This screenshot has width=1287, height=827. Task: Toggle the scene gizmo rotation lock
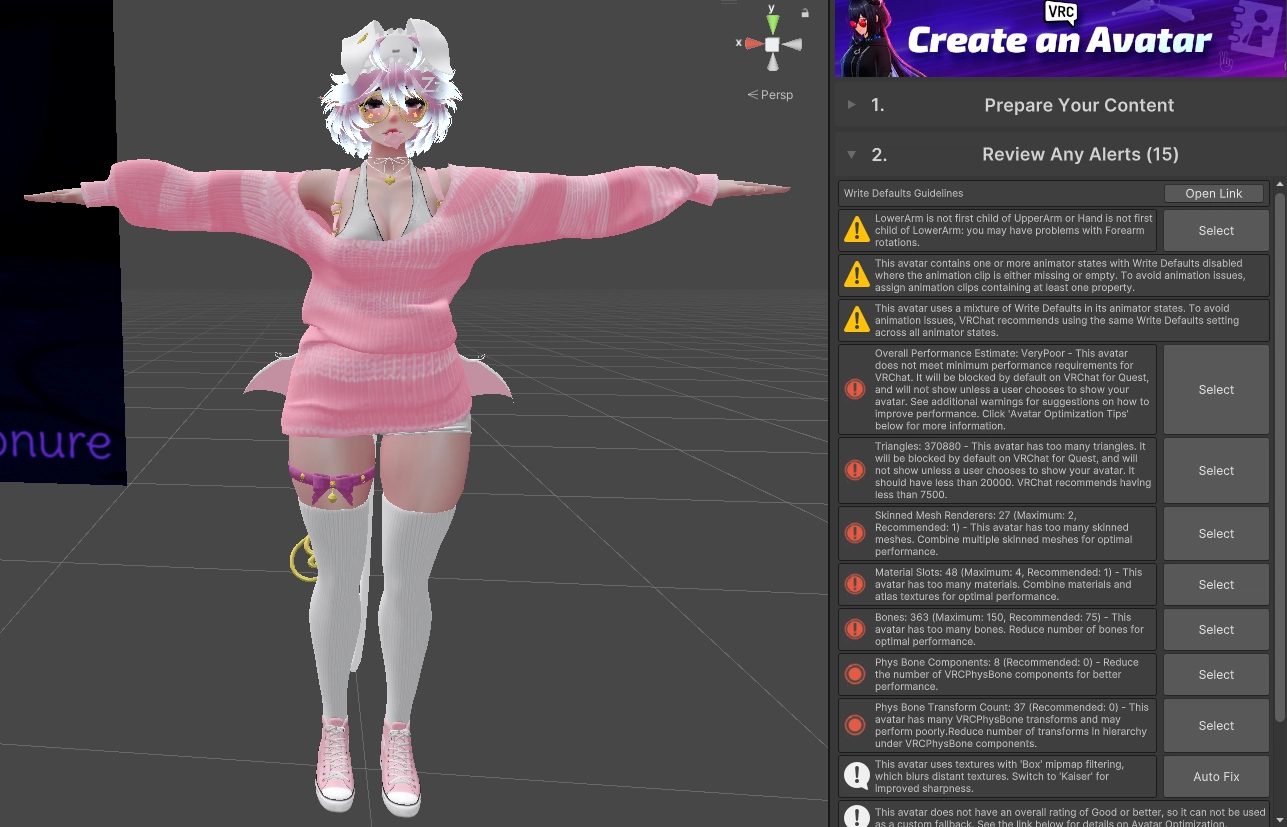pos(805,13)
